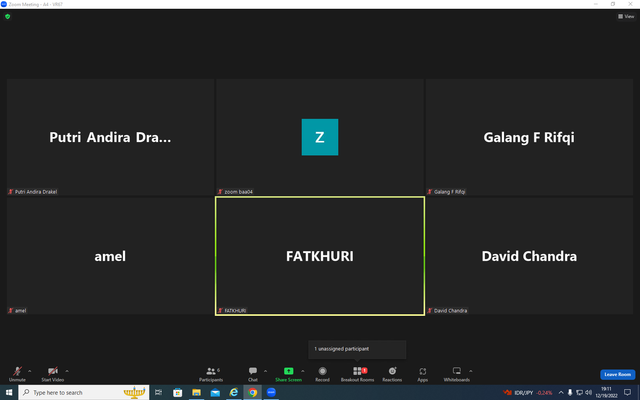
Task: Open Microsoft Store from the taskbar
Action: pos(178,393)
